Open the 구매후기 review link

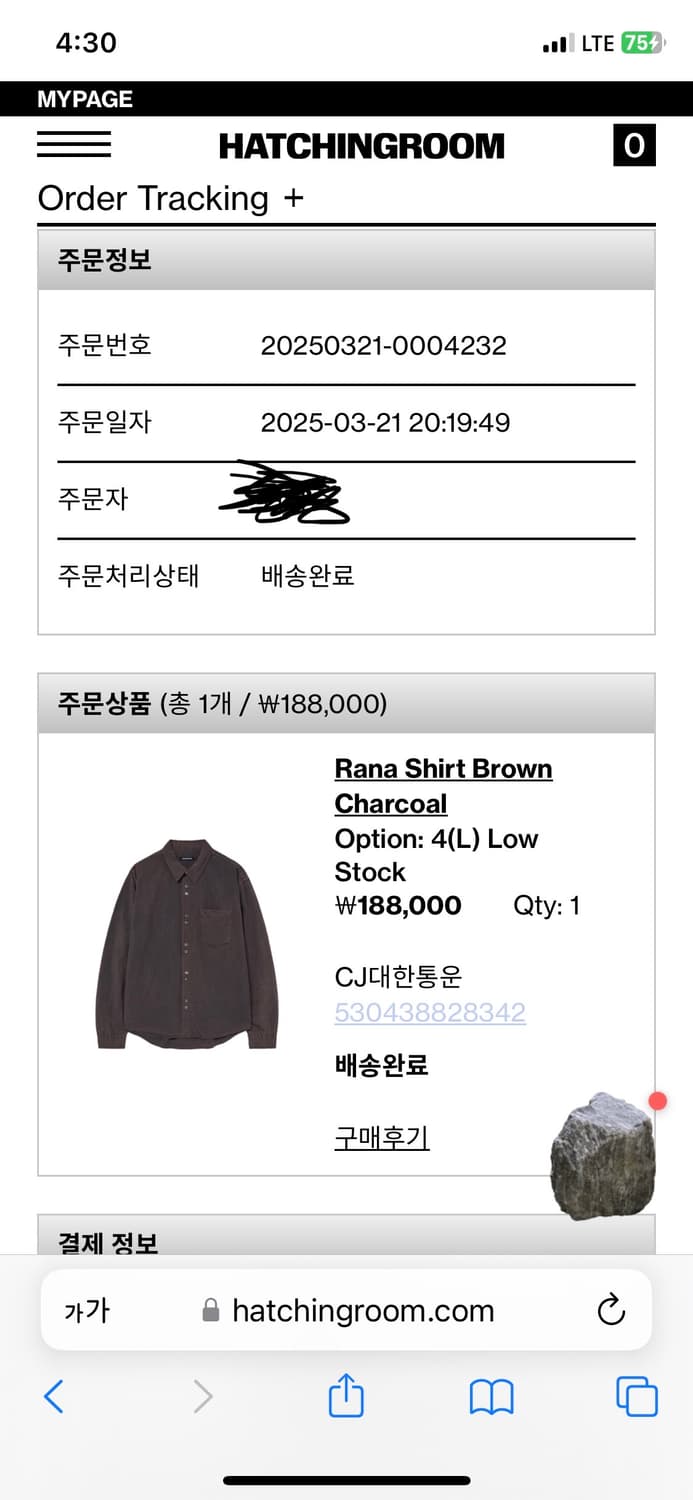click(382, 1137)
